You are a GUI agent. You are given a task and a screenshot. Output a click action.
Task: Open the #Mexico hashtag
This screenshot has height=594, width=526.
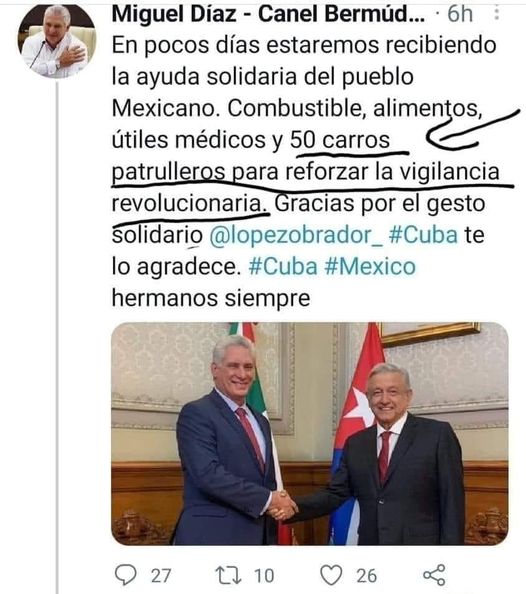370,266
